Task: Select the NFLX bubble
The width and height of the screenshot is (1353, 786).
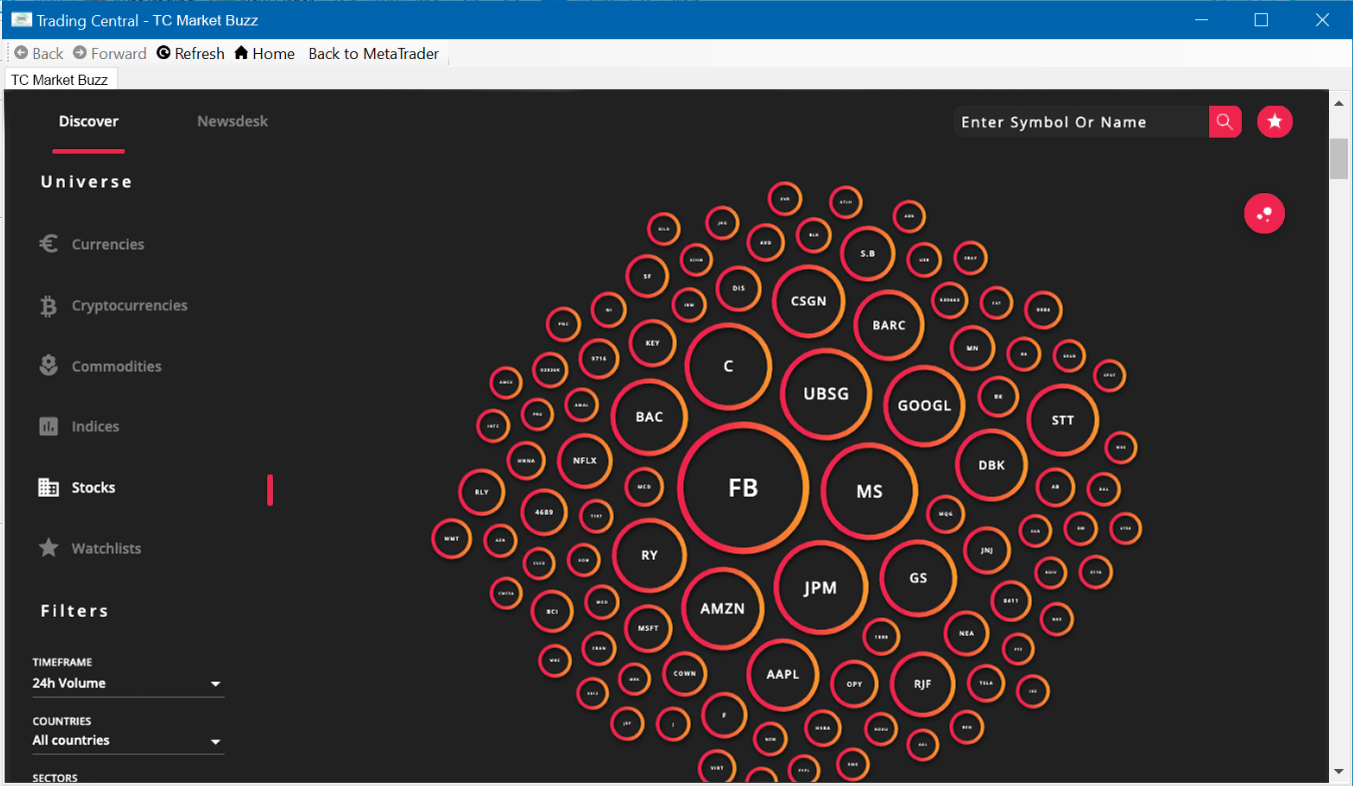Action: 584,461
